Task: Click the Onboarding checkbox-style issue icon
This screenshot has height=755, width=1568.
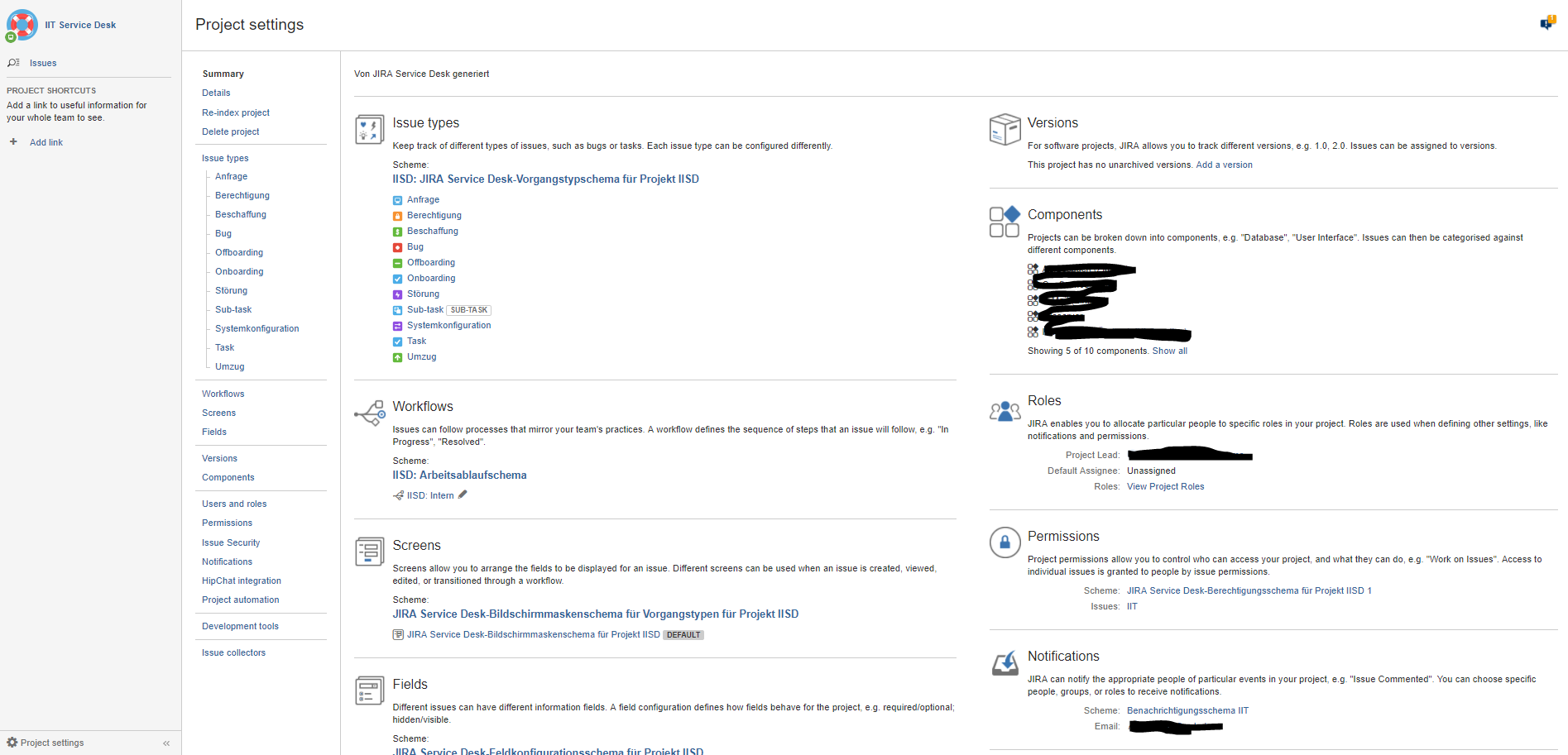Action: coord(397,279)
